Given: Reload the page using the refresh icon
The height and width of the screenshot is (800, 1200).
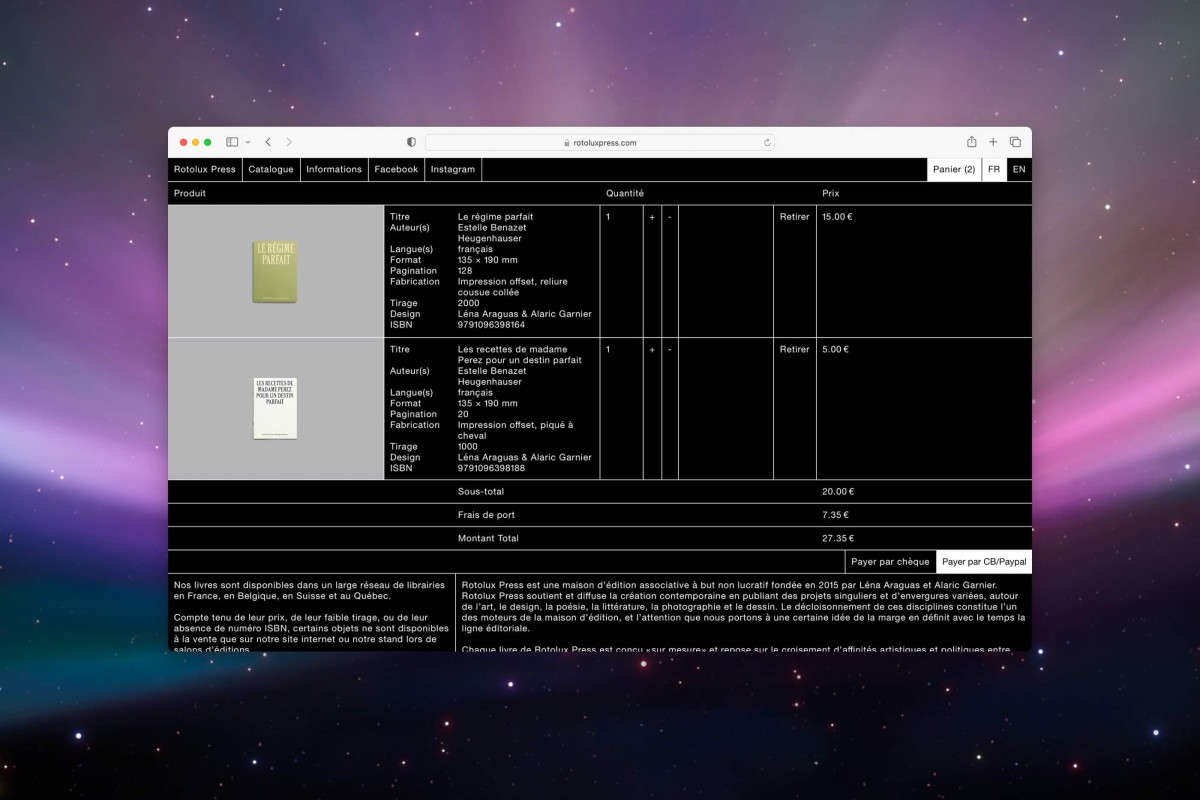Looking at the screenshot, I should click(767, 142).
